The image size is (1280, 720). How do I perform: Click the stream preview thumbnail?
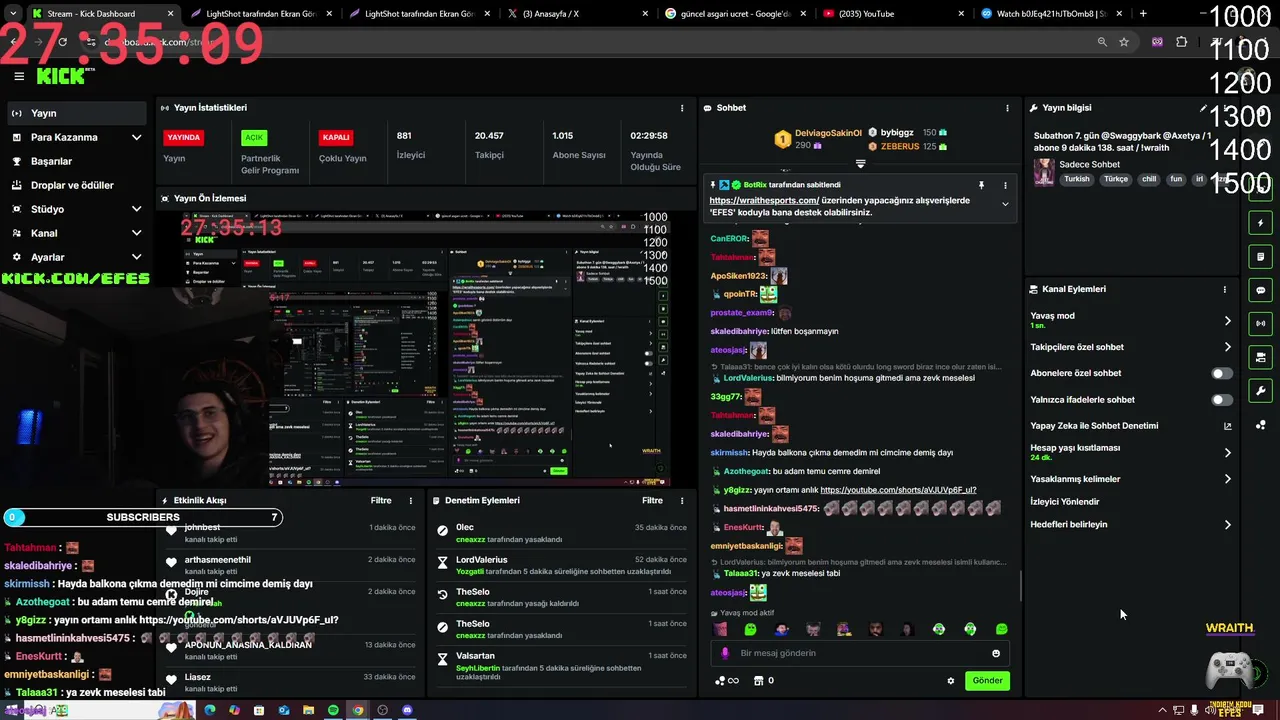pyautogui.click(x=426, y=349)
